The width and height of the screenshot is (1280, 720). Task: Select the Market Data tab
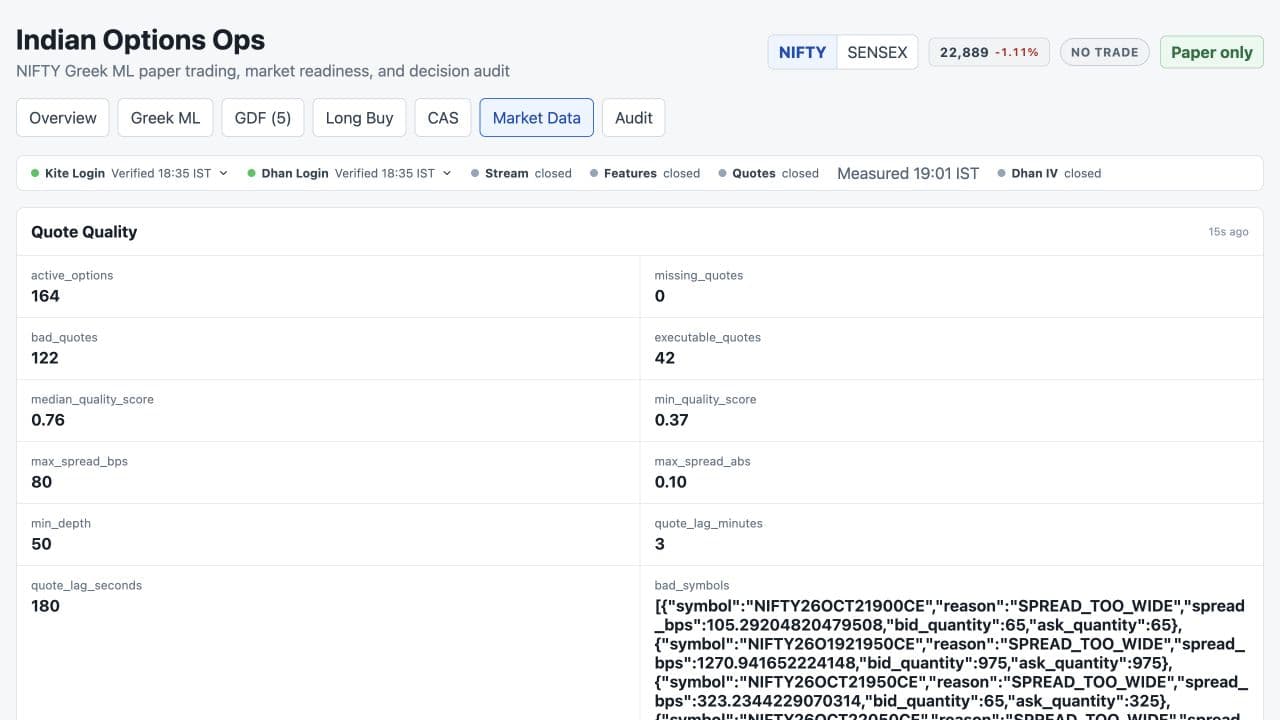(537, 117)
